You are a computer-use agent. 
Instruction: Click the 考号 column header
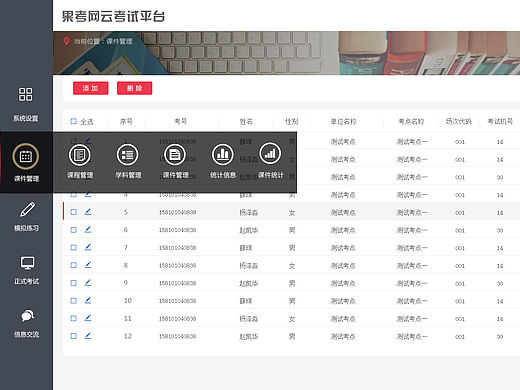click(181, 122)
